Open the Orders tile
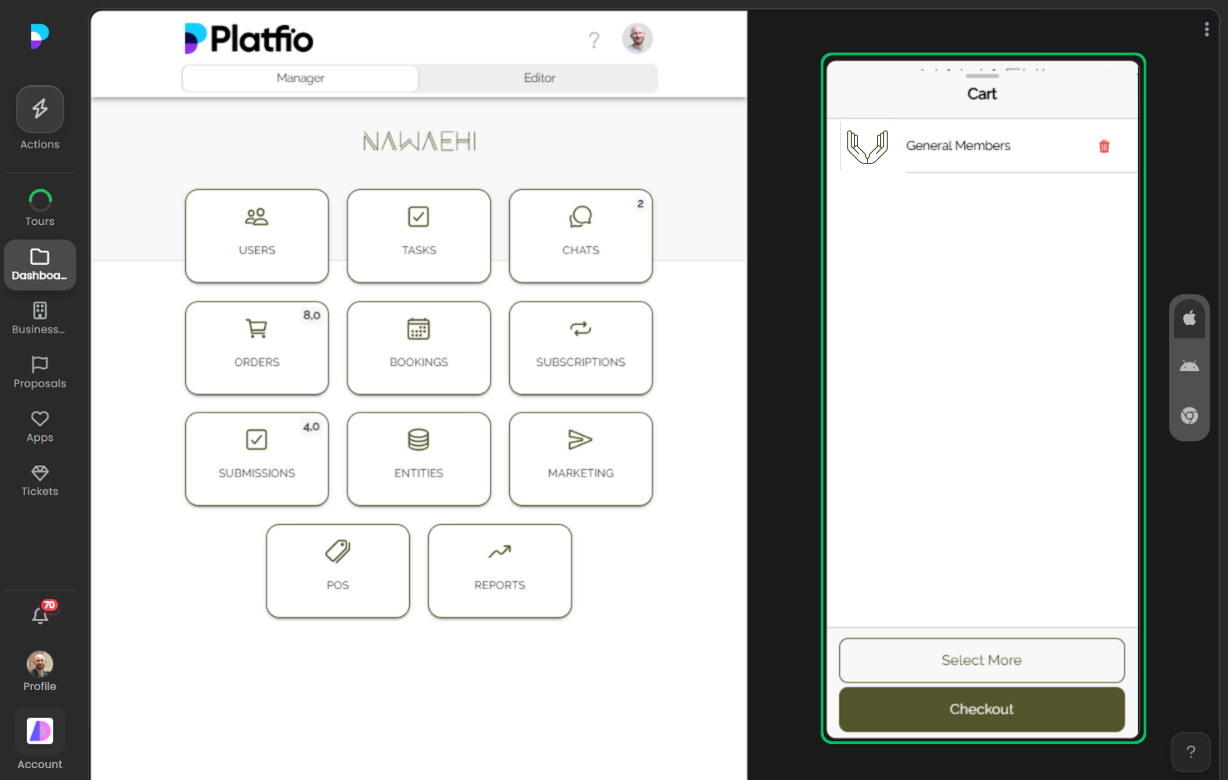Screen dimensions: 1228x780 257,348
